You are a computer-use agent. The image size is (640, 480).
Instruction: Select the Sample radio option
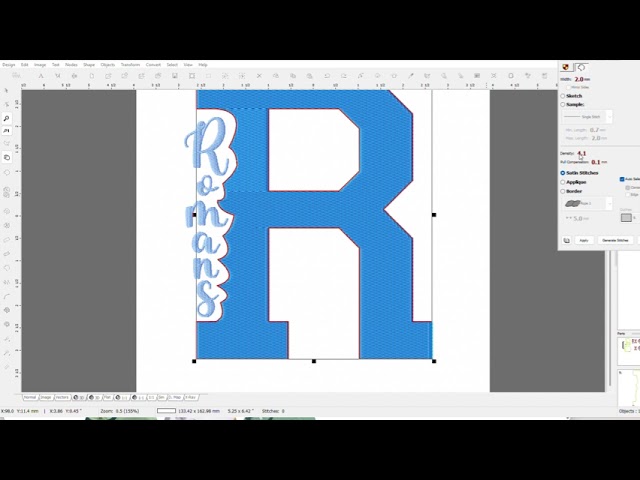pyautogui.click(x=563, y=104)
